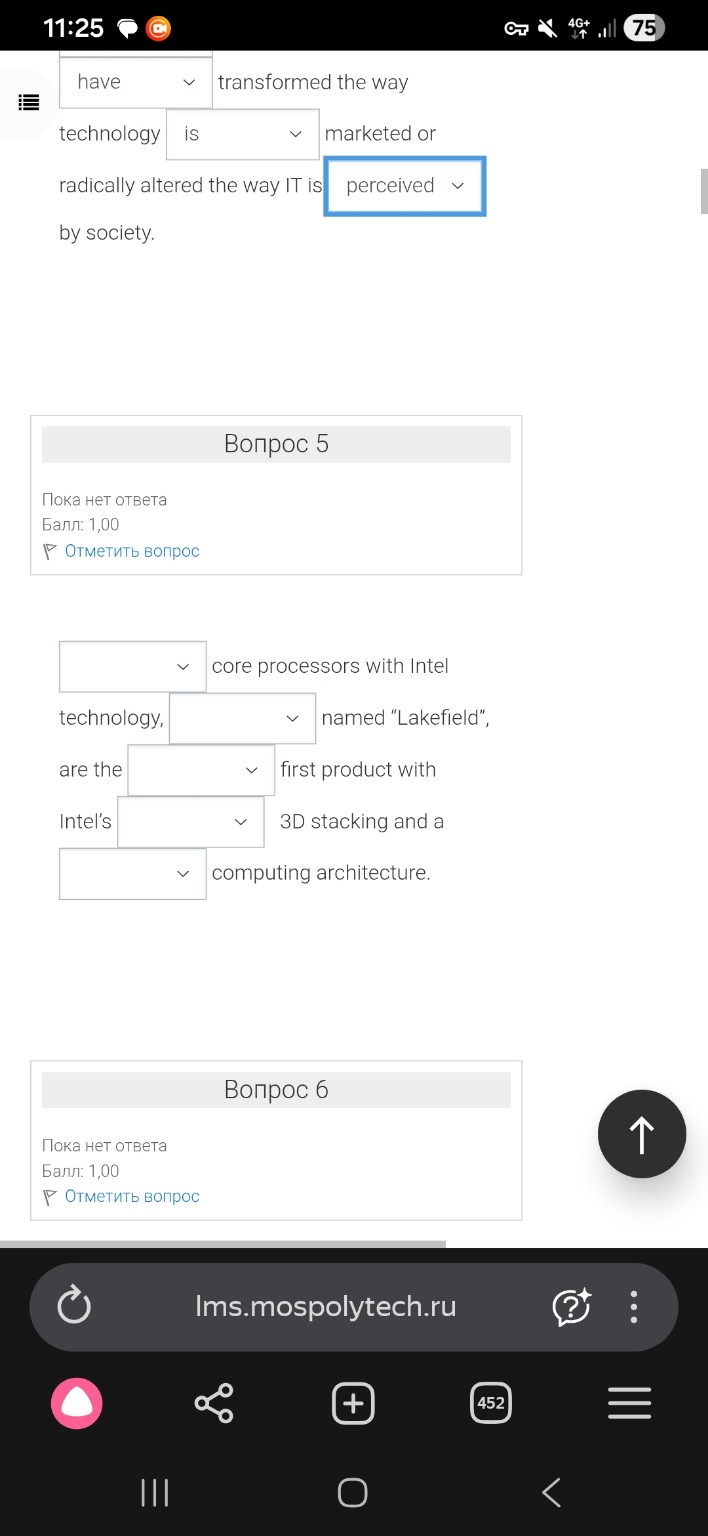Viewport: 708px width, 1536px height.
Task: Expand the blank dropdown before "core processors"
Action: (133, 666)
